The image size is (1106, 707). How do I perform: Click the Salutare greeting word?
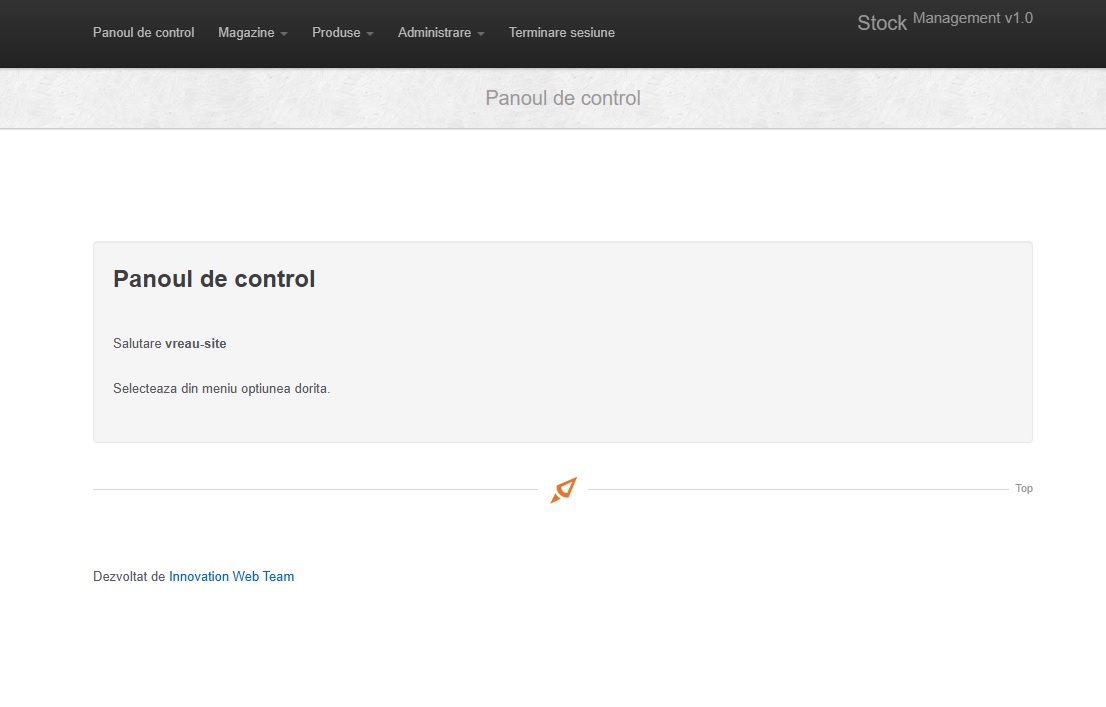pos(137,344)
